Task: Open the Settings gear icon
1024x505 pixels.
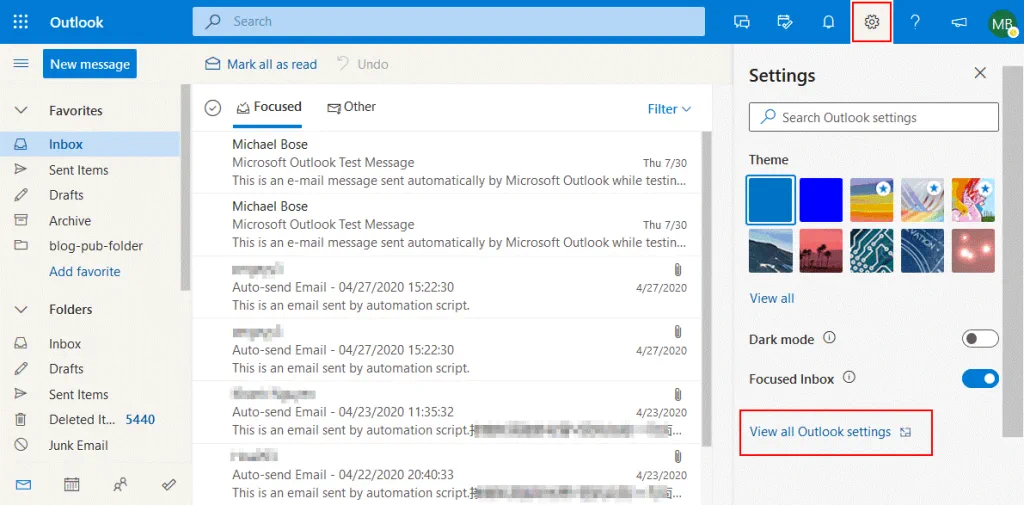Action: pos(871,22)
